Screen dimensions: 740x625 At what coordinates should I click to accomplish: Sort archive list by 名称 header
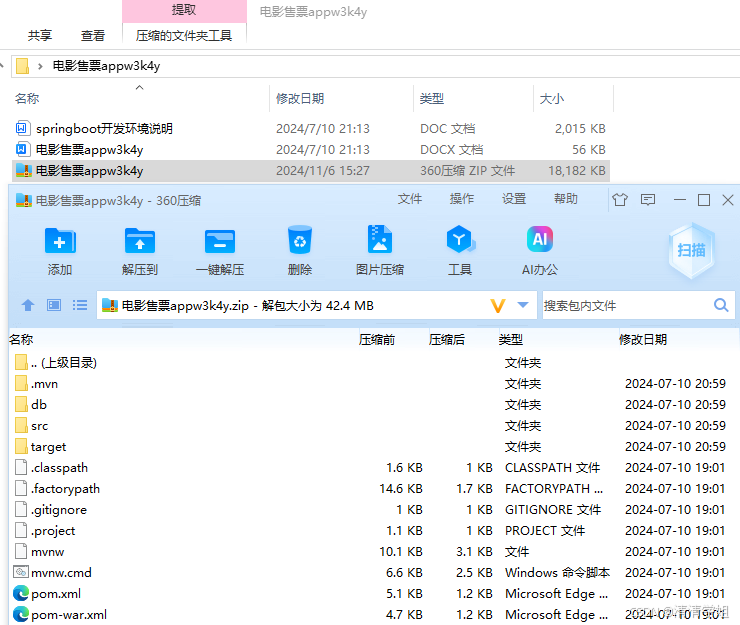pos(21,339)
